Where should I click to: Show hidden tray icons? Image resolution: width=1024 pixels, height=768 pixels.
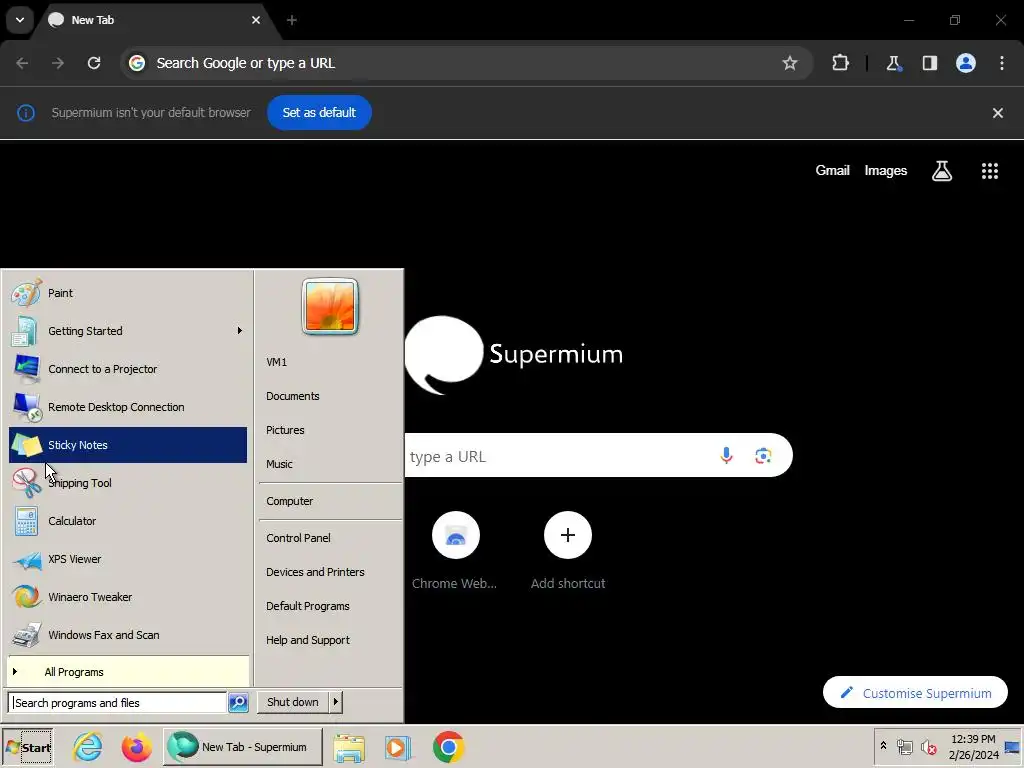[883, 746]
